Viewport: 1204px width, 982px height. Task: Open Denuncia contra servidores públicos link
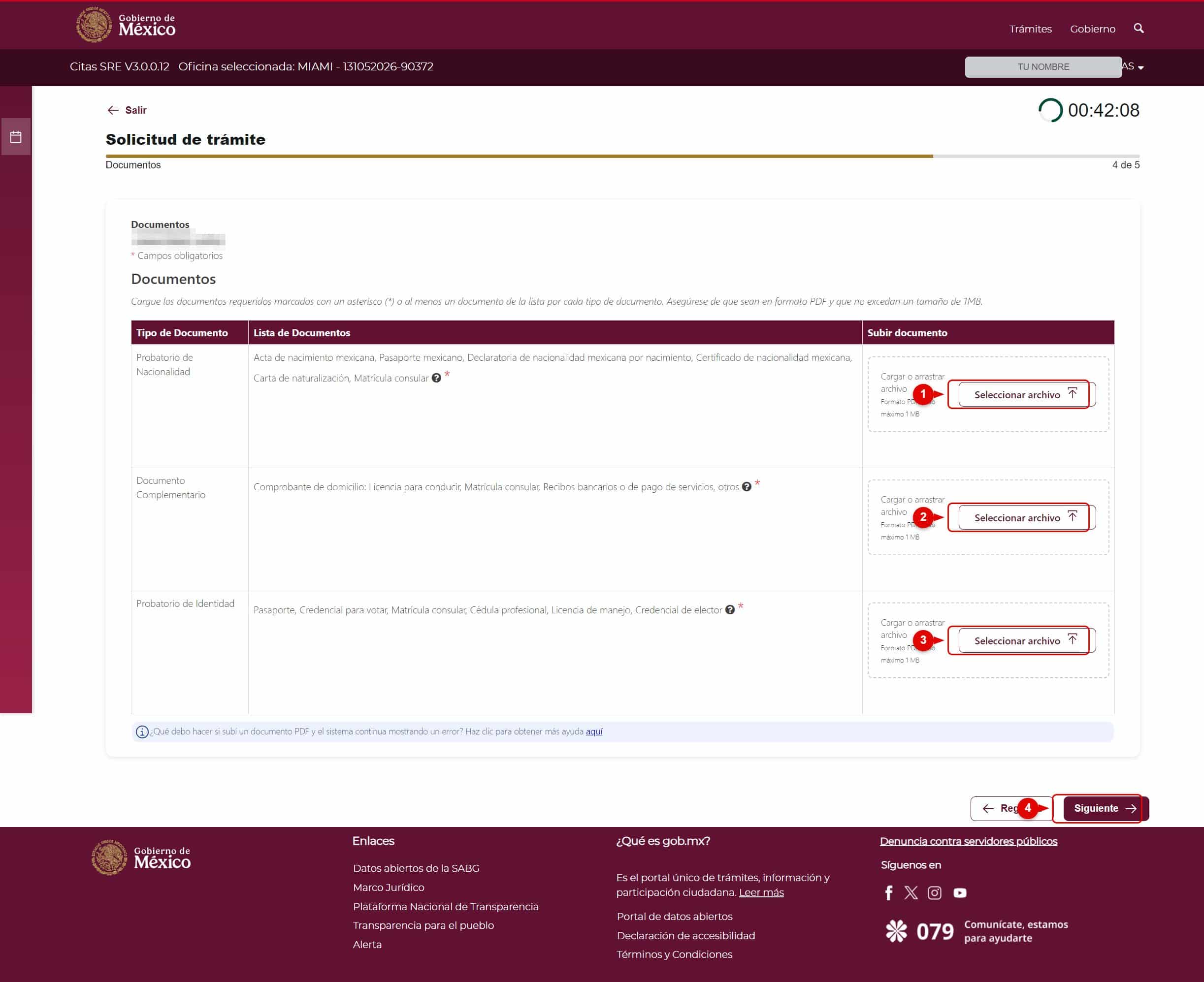969,841
